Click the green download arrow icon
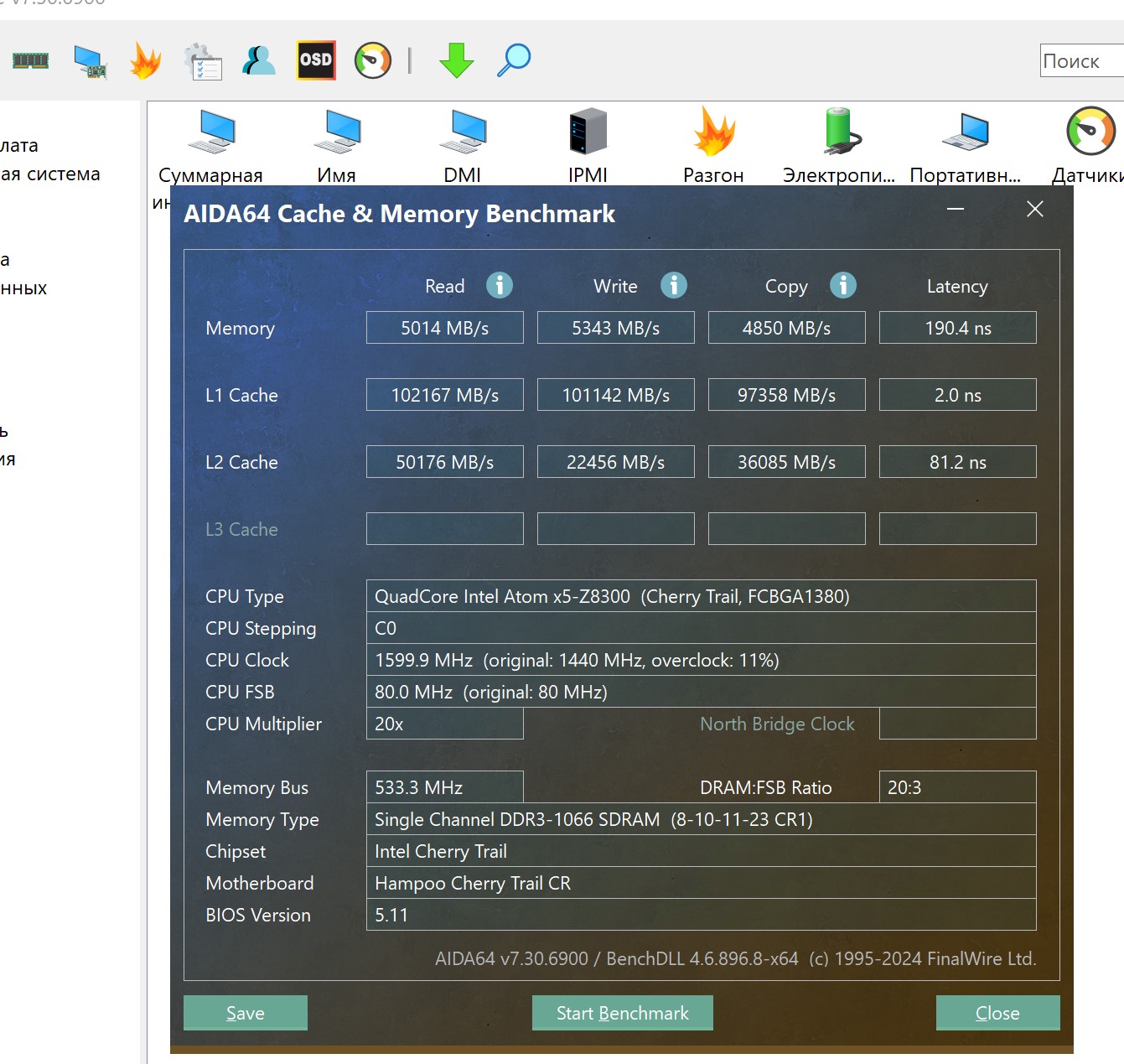1124x1064 pixels. click(x=457, y=60)
